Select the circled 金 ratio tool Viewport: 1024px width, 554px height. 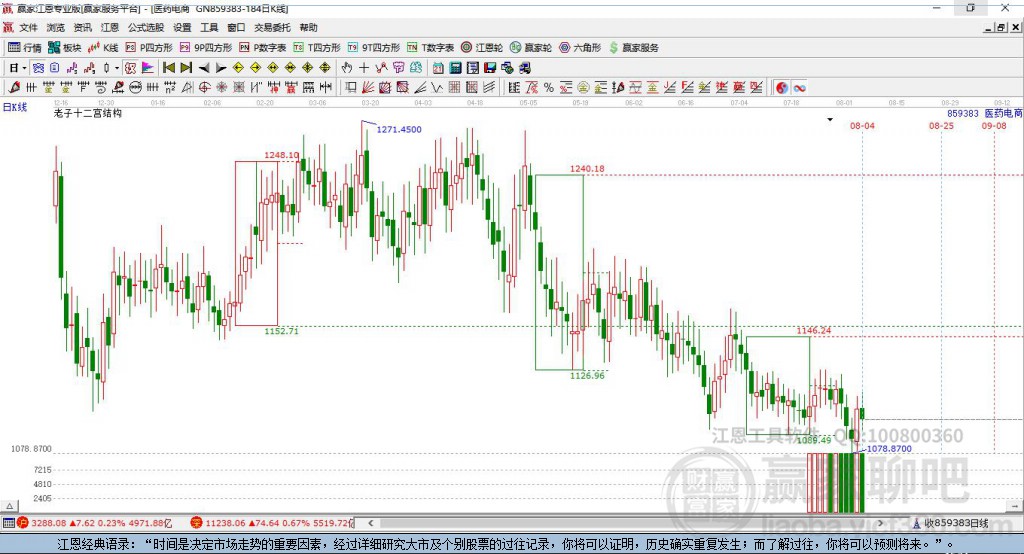583,88
